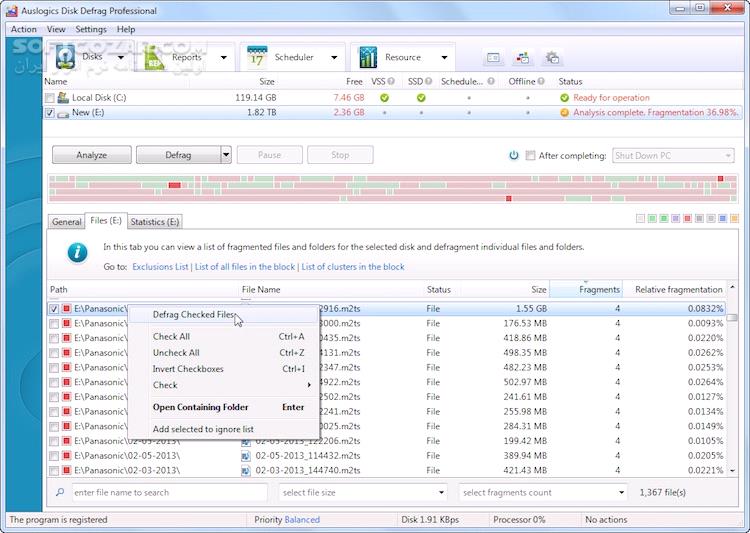Screen dimensions: 750x533
Task: Open the Action menu
Action: click(x=23, y=29)
